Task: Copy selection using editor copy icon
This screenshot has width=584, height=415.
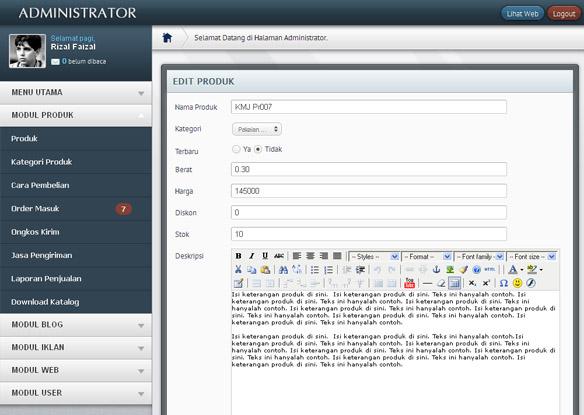Action: pyautogui.click(x=252, y=269)
